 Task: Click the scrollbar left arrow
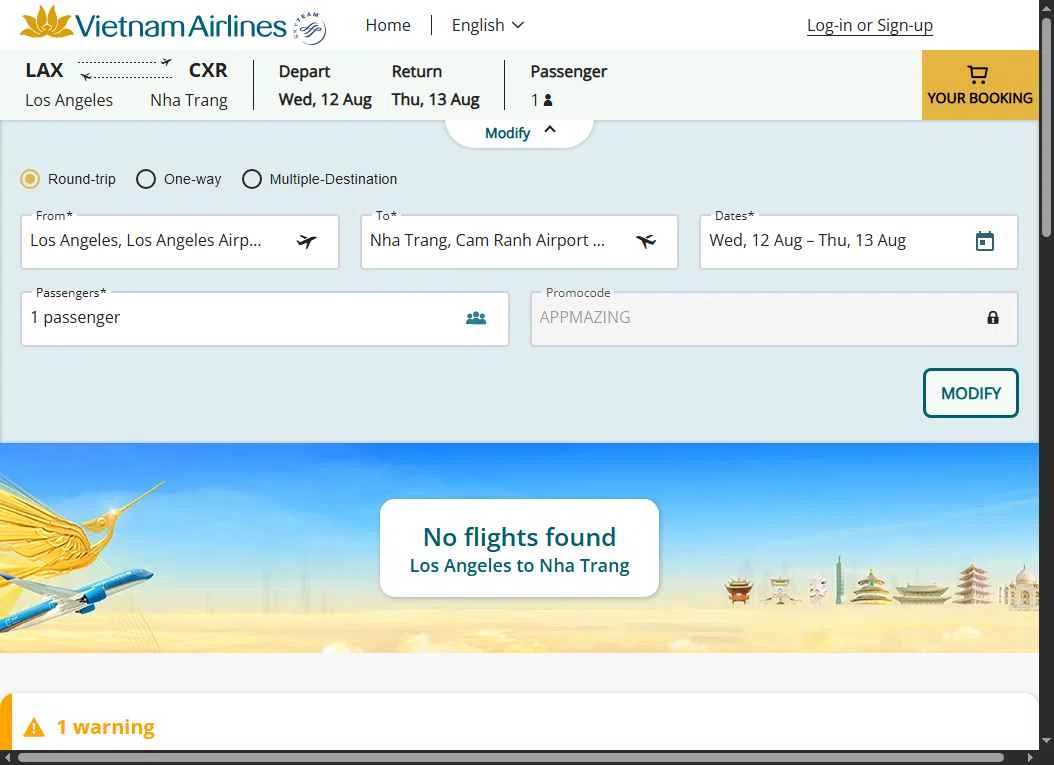[x=6, y=758]
